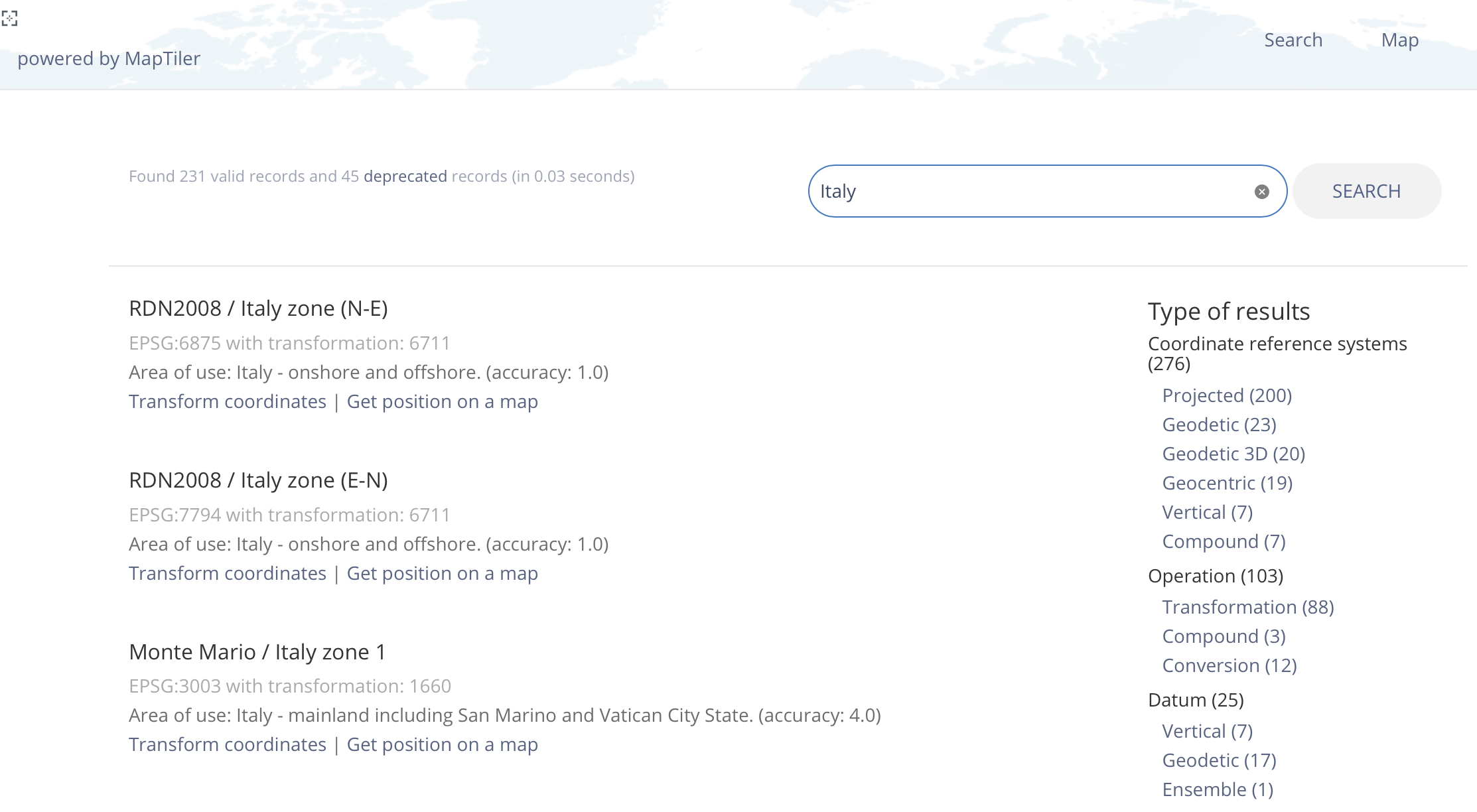The height and width of the screenshot is (812, 1477).
Task: Filter operations by Transformation (88)
Action: (1247, 607)
